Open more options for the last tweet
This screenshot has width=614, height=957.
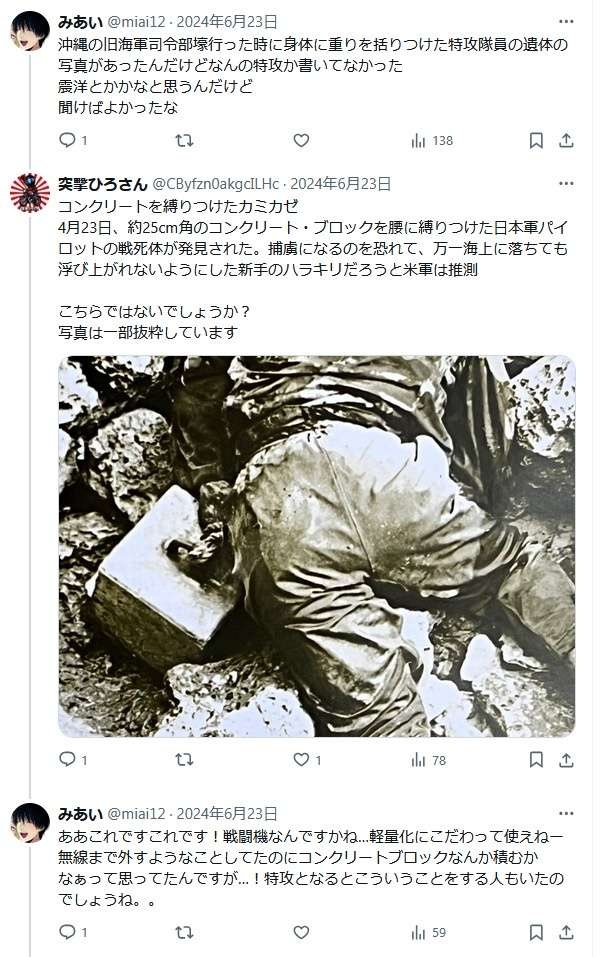point(566,813)
